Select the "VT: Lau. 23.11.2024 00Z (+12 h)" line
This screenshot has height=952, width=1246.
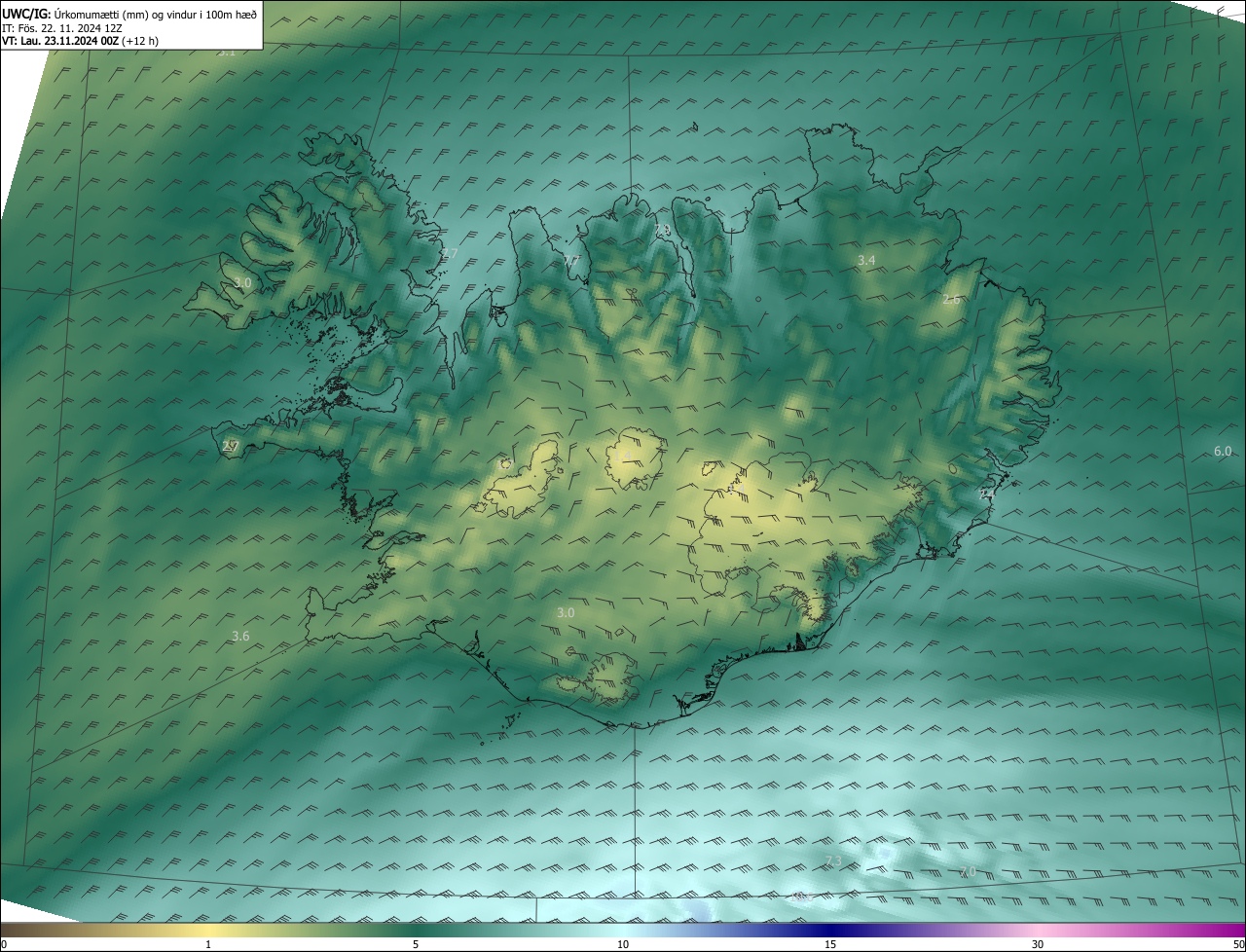(81, 41)
